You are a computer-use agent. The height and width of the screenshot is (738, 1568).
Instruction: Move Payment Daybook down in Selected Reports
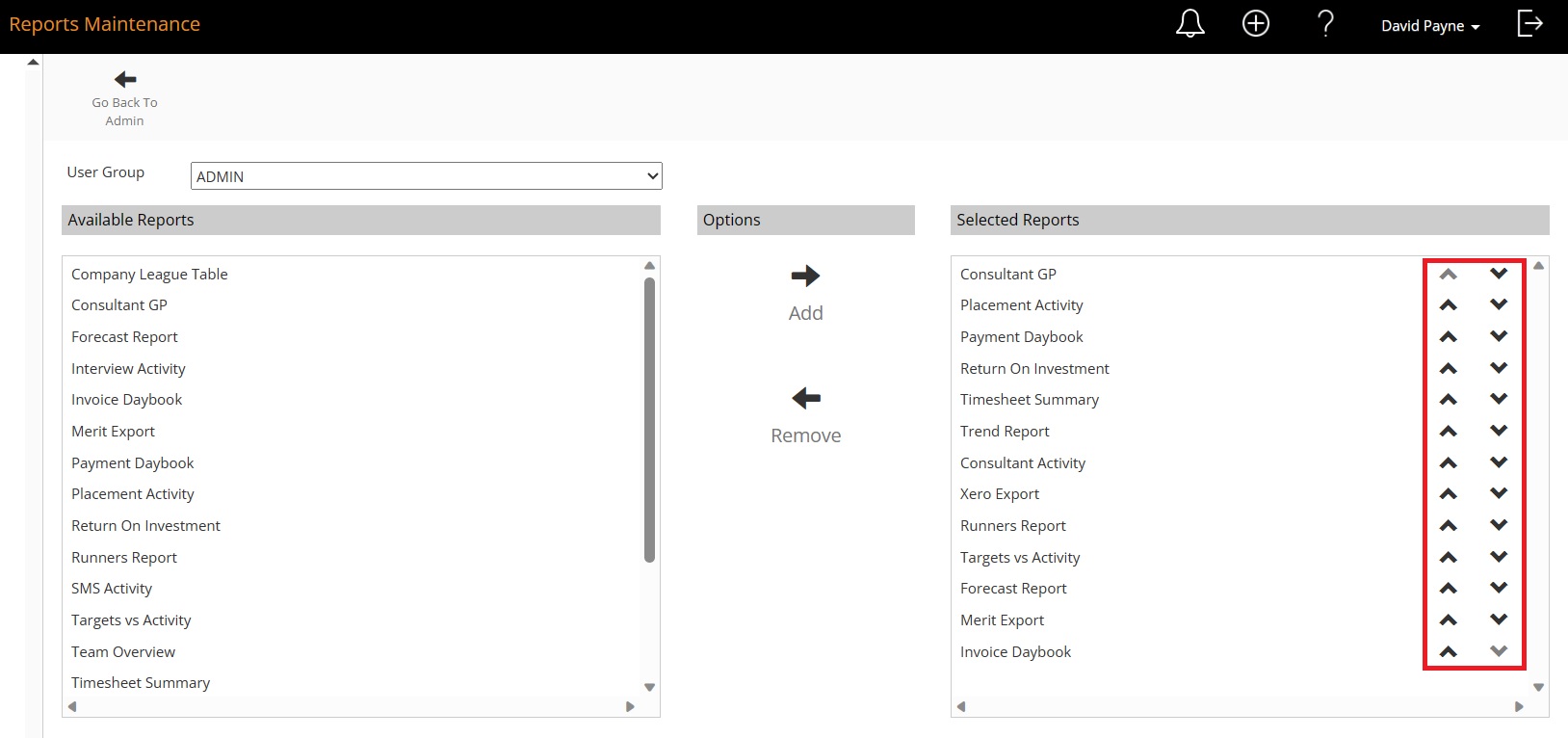pyautogui.click(x=1499, y=336)
